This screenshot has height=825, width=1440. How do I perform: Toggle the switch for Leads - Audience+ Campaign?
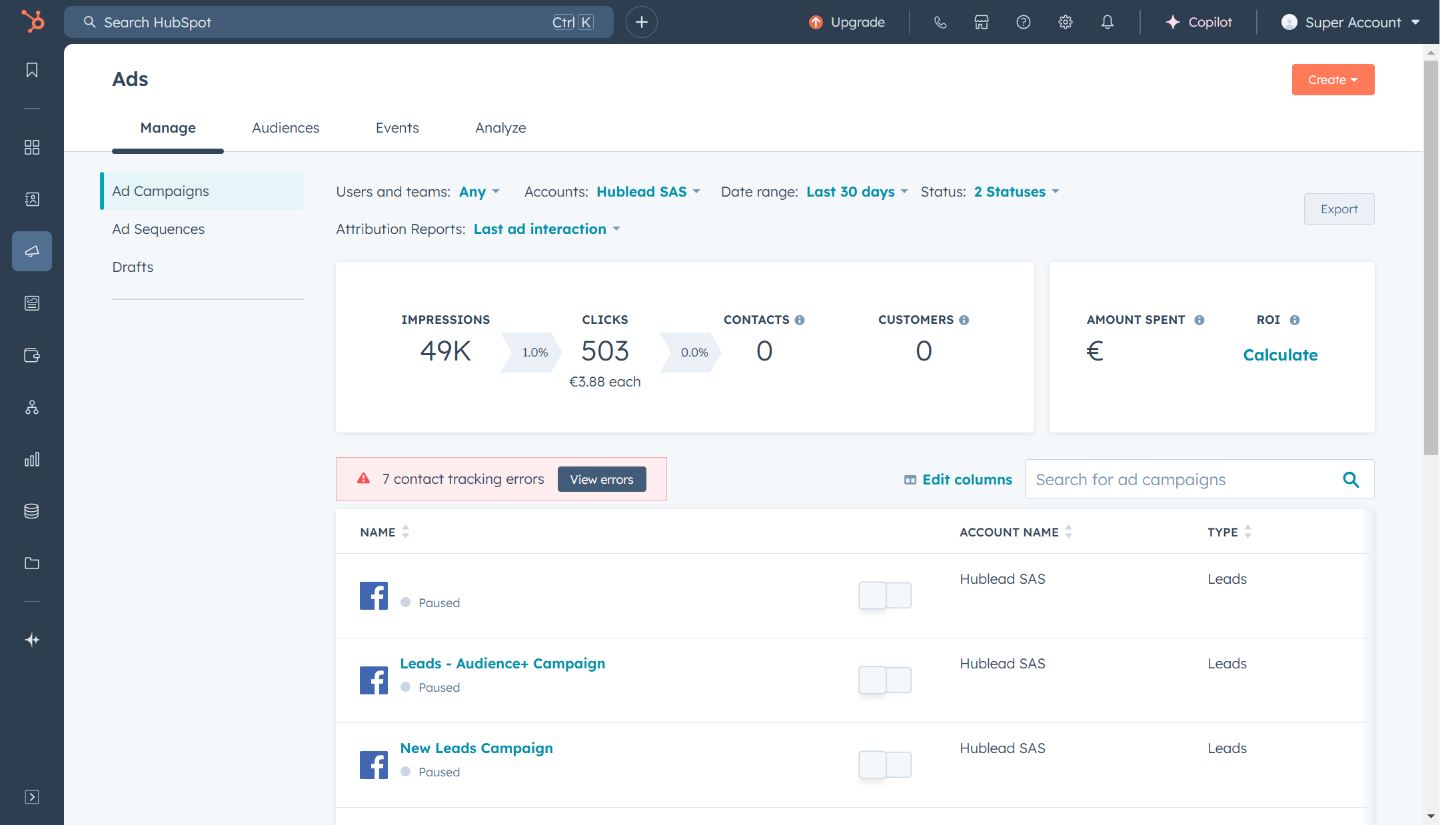coord(884,680)
